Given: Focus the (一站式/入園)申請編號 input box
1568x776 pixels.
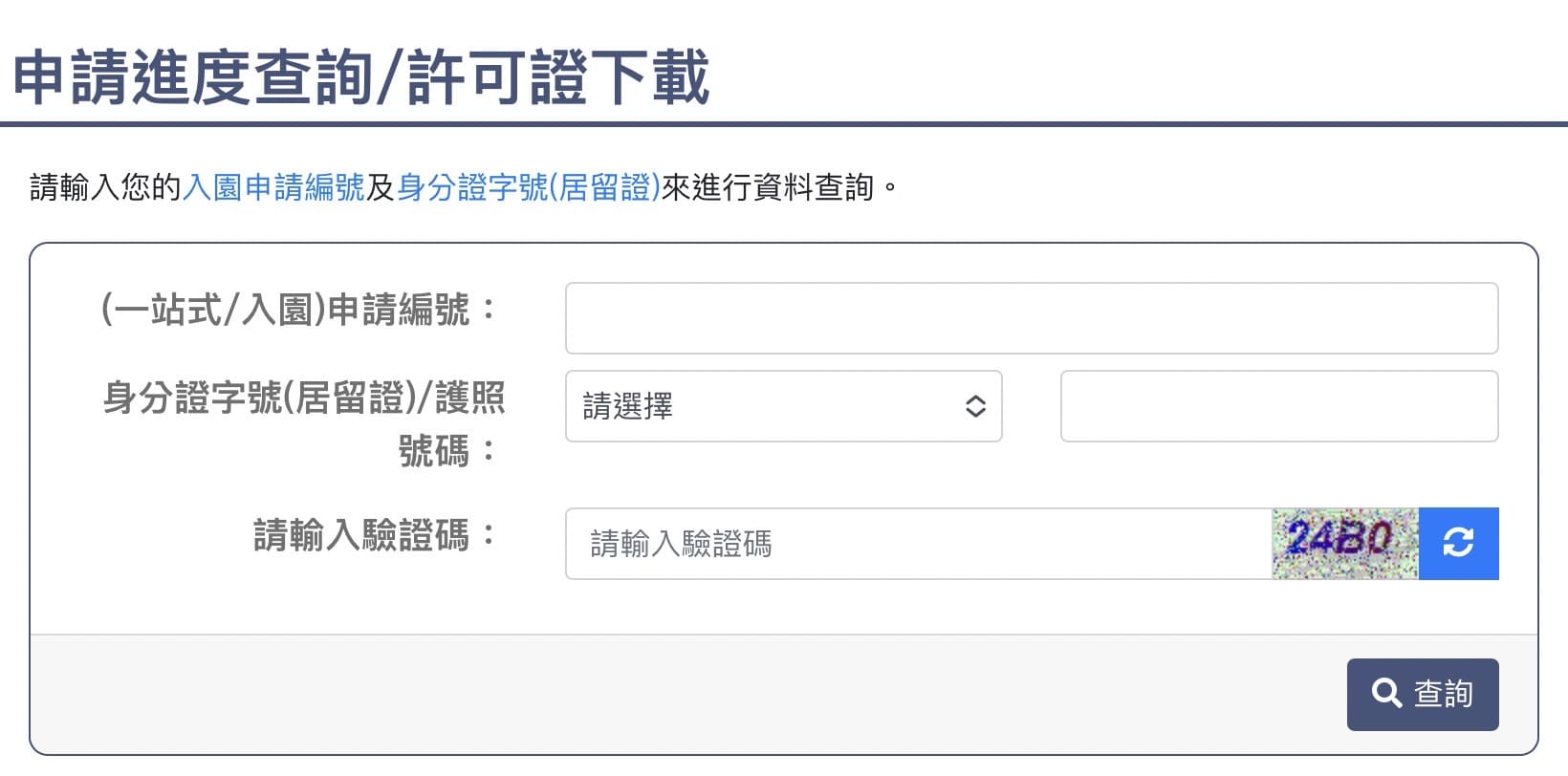Looking at the screenshot, I should (x=1032, y=318).
